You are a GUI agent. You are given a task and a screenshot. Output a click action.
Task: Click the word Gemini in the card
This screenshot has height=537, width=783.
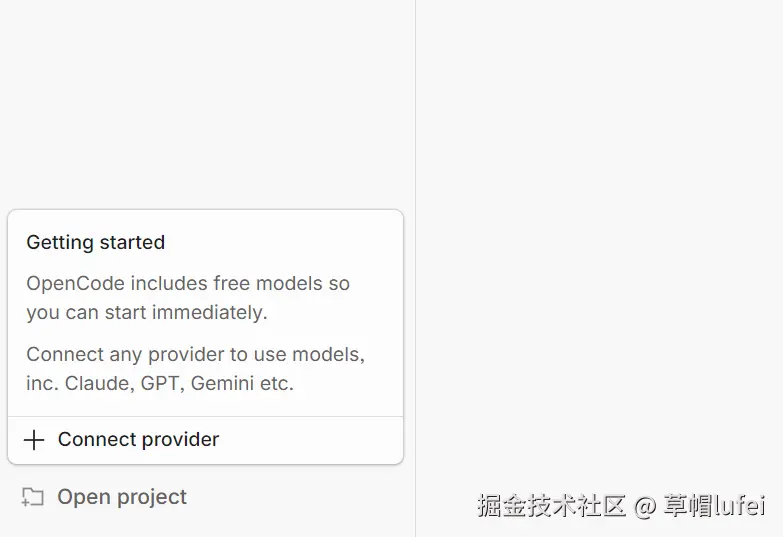tap(224, 383)
